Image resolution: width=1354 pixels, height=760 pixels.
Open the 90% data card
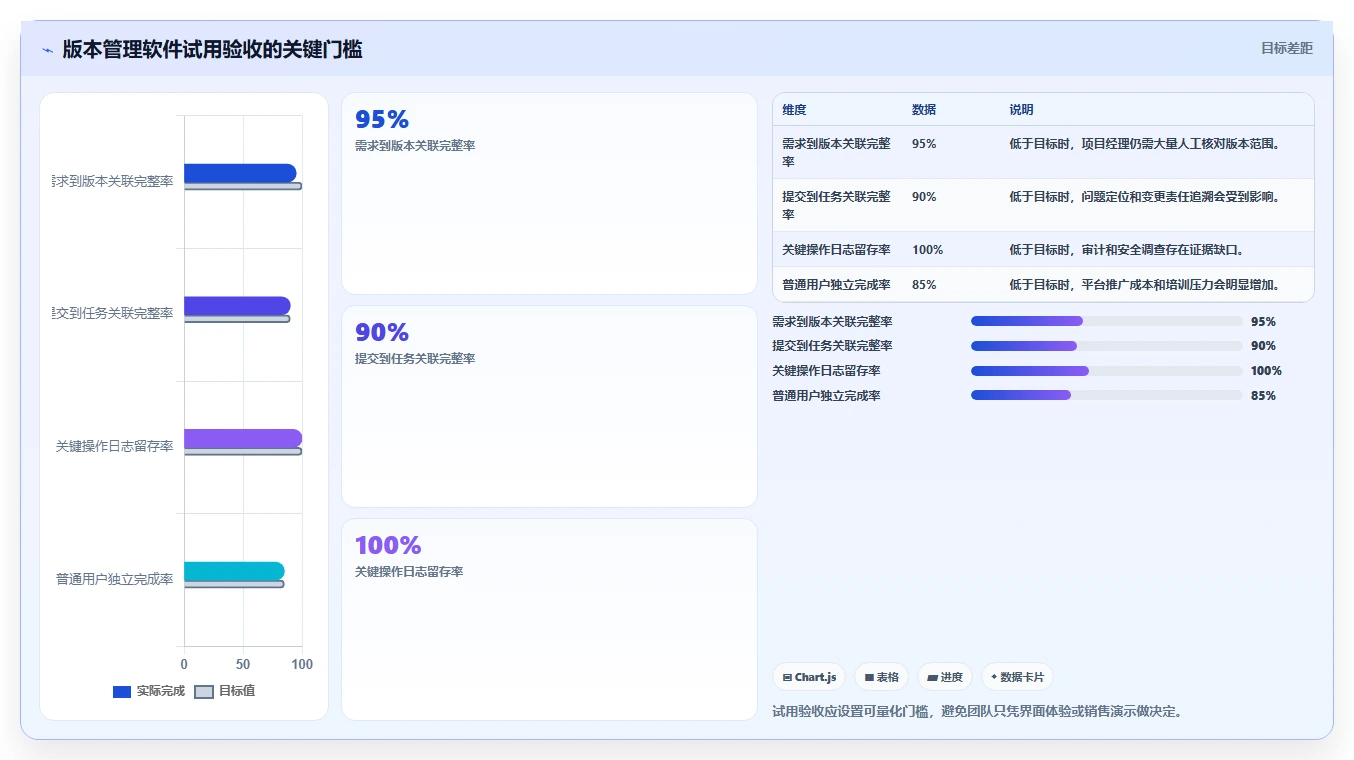tap(549, 407)
